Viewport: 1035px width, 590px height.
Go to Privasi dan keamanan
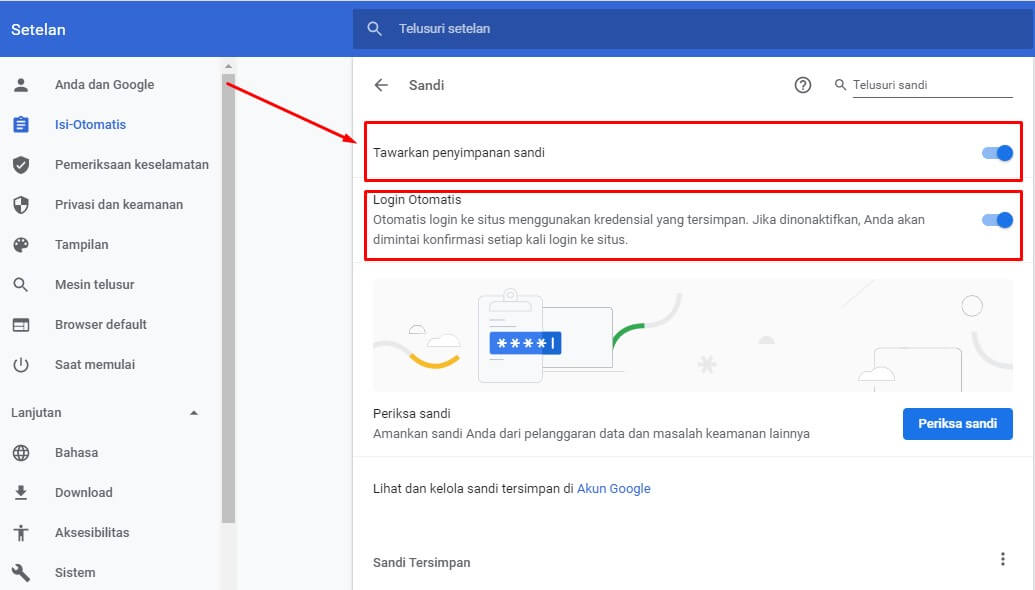(119, 205)
